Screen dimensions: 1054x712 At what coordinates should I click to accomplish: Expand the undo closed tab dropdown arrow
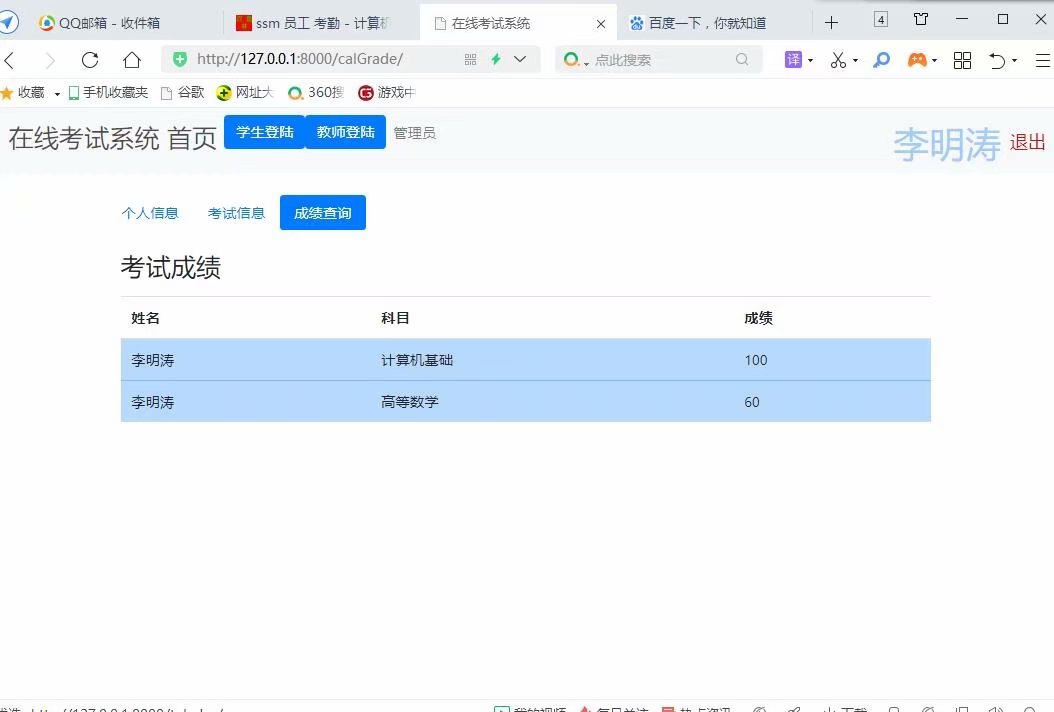pos(1014,61)
